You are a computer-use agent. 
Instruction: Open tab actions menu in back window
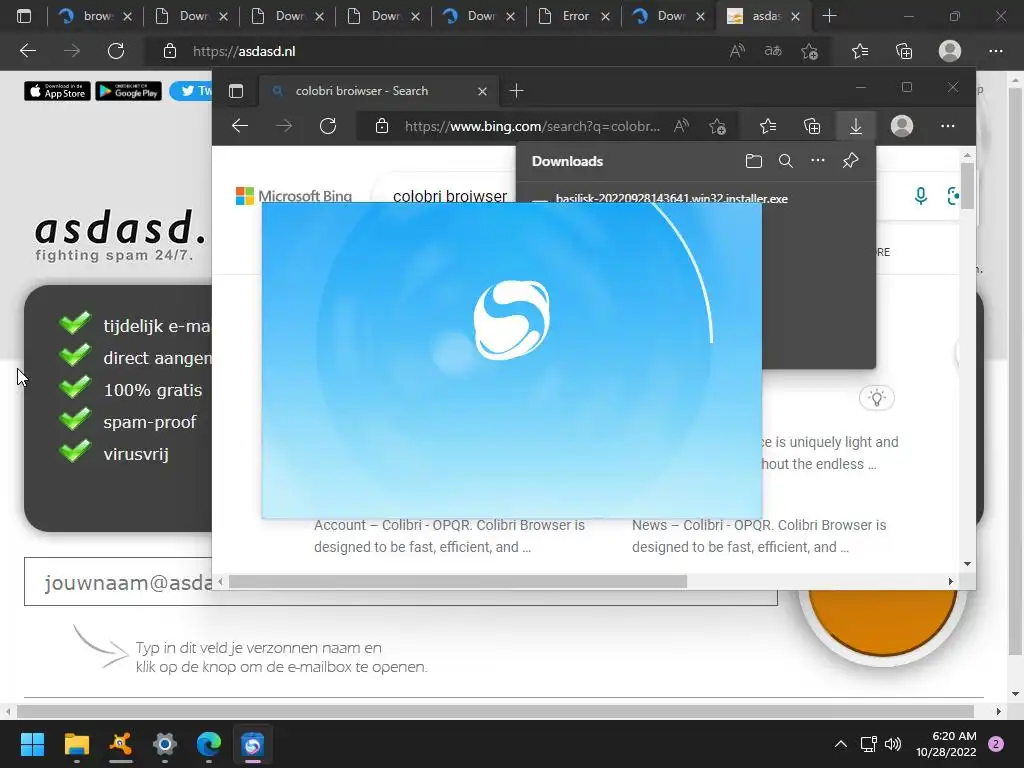coord(24,16)
